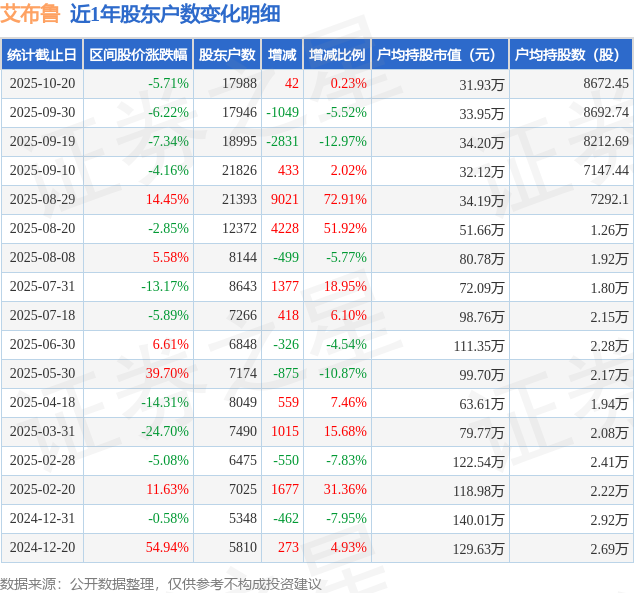Click the change value 9021
This screenshot has width=634, height=593.
285,199
